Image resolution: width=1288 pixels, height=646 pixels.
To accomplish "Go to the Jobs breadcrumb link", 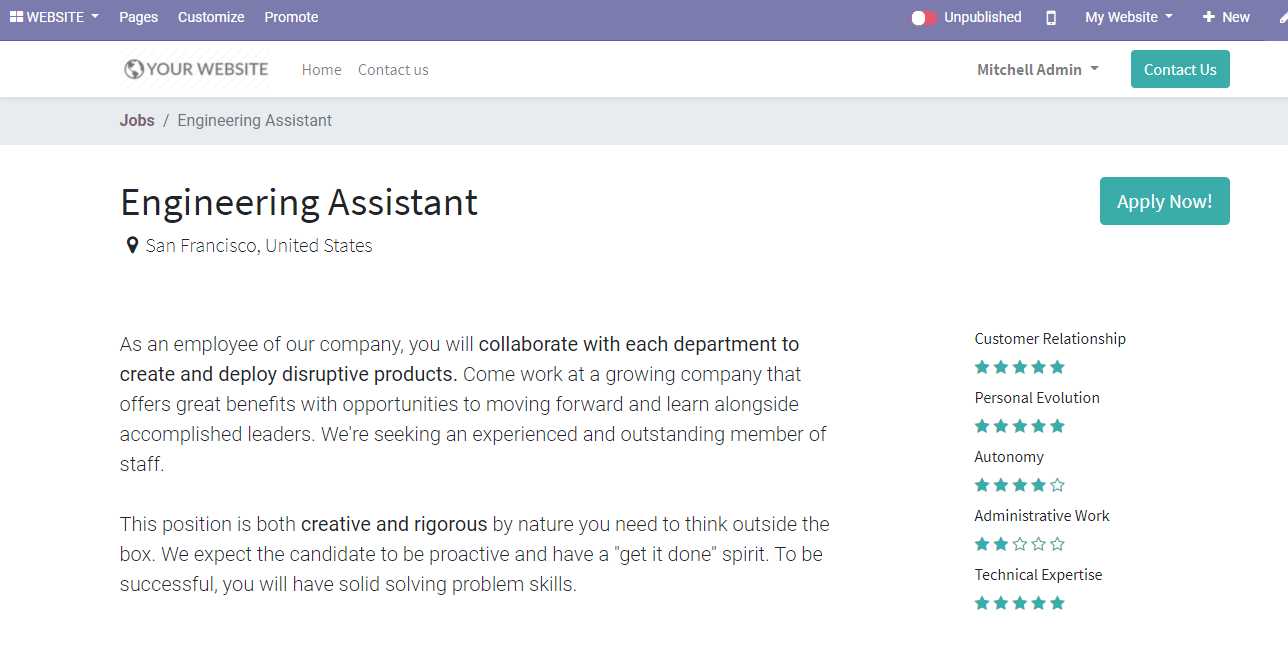I will point(137,120).
